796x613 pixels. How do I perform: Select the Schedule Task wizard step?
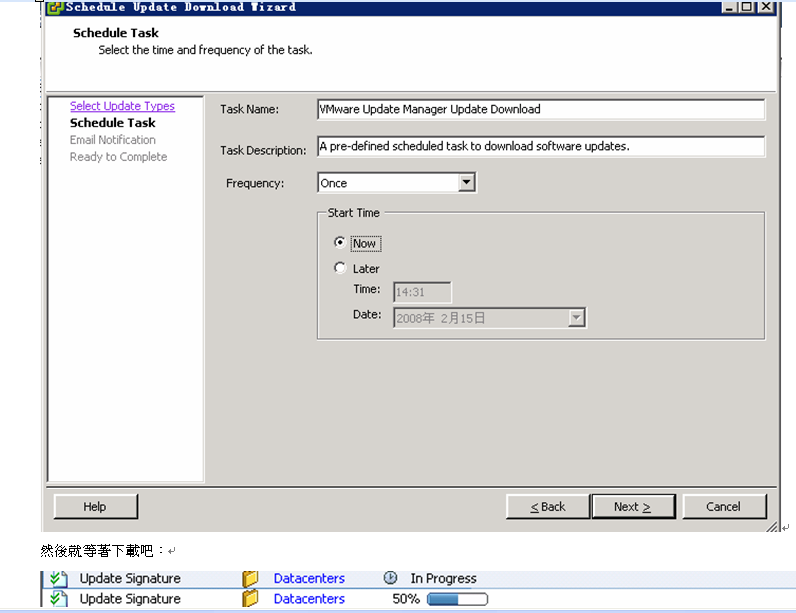coord(113,123)
